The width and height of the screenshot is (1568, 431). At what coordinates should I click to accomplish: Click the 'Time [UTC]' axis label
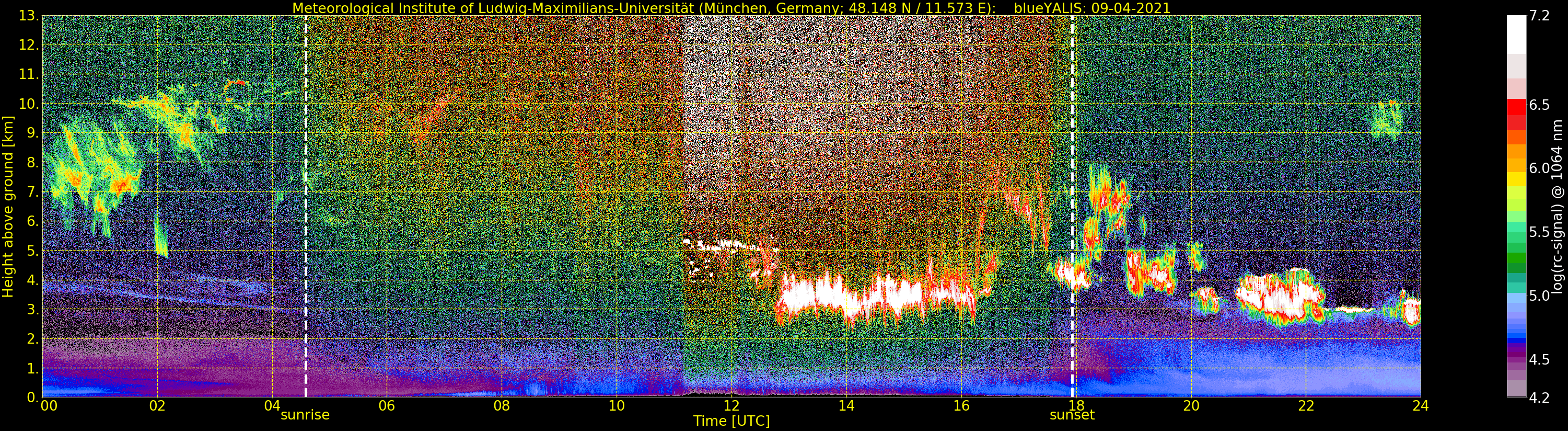[731, 421]
